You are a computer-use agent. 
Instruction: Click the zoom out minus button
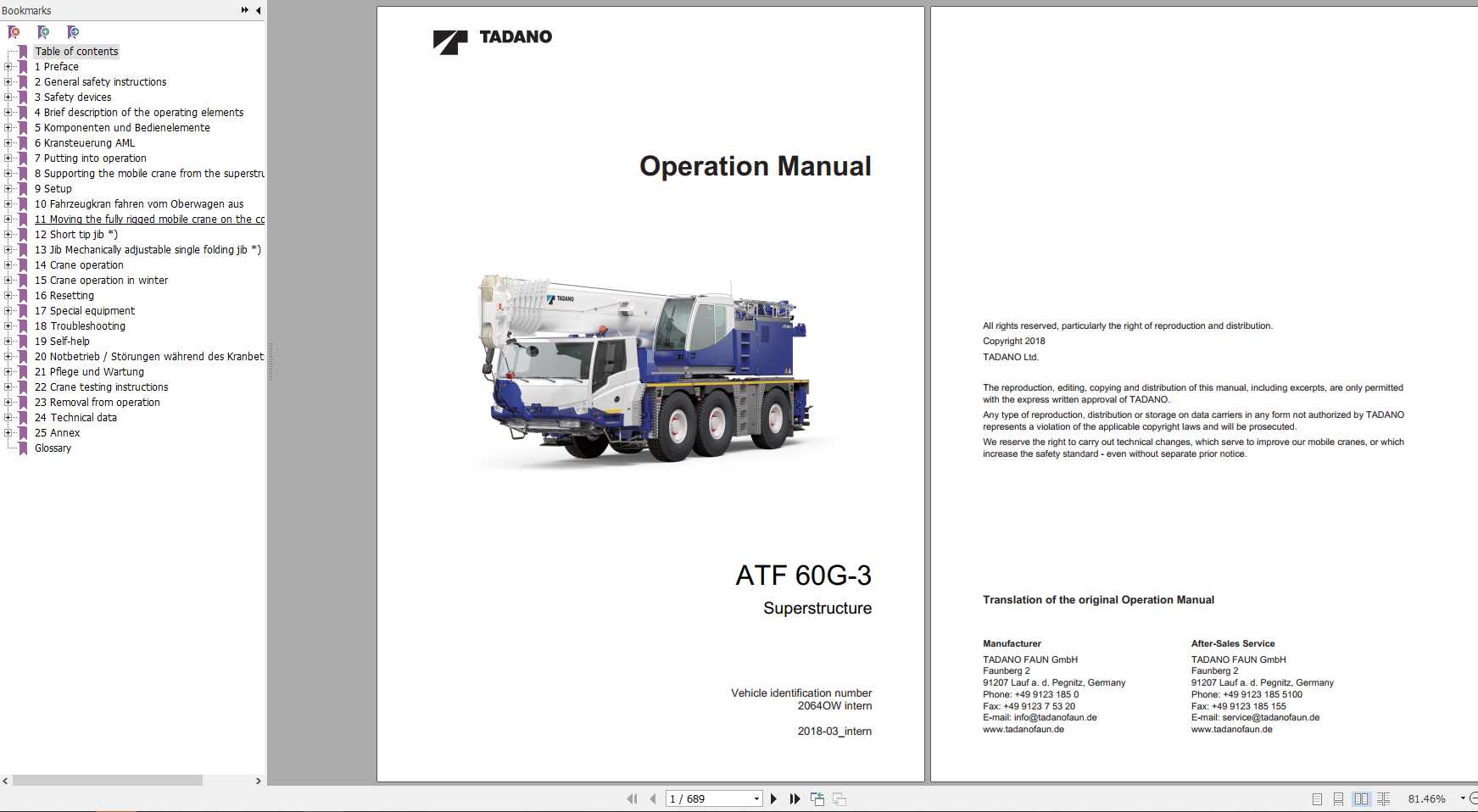(x=1474, y=798)
